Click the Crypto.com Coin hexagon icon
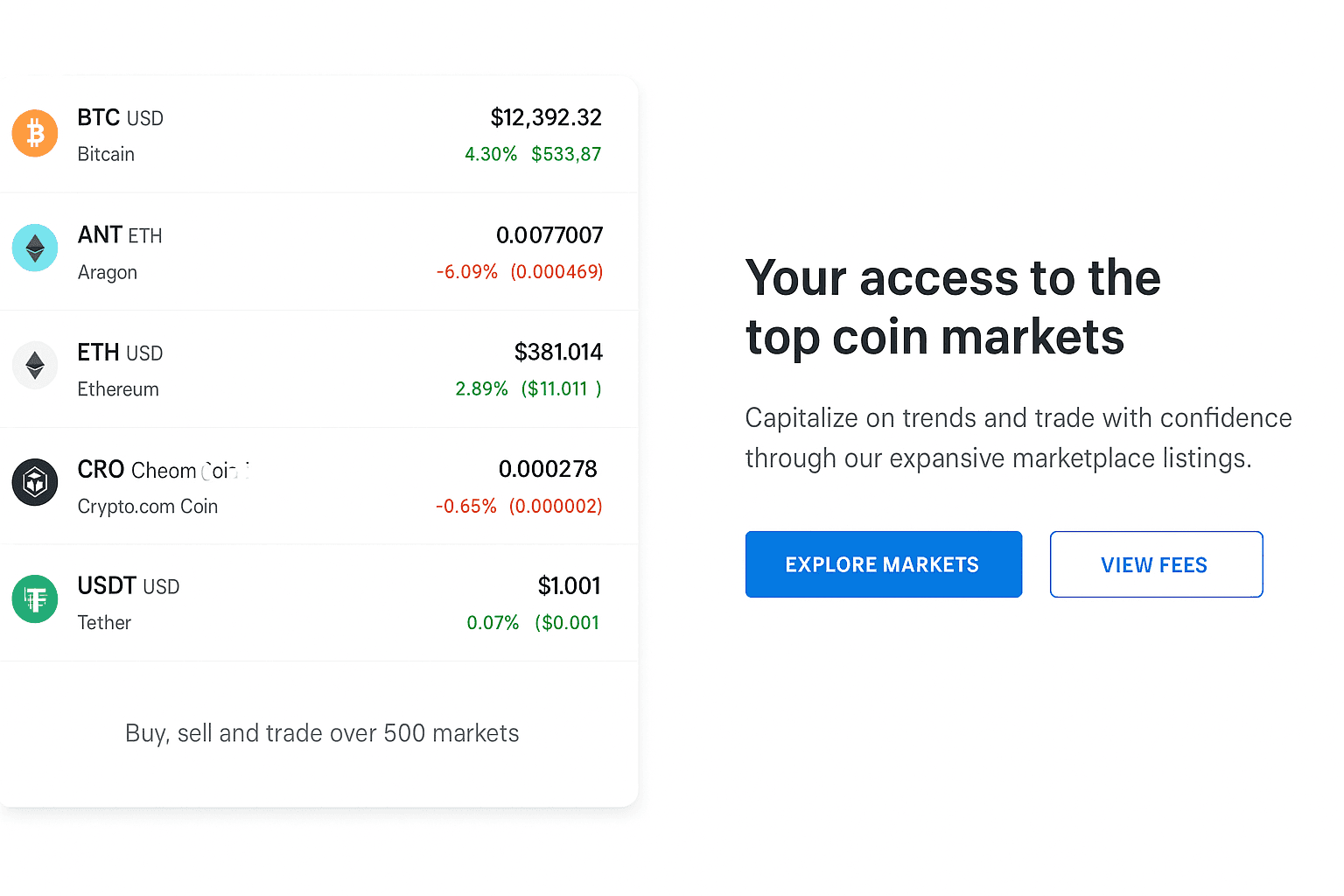Screen dimensions: 1344x896 [35, 482]
